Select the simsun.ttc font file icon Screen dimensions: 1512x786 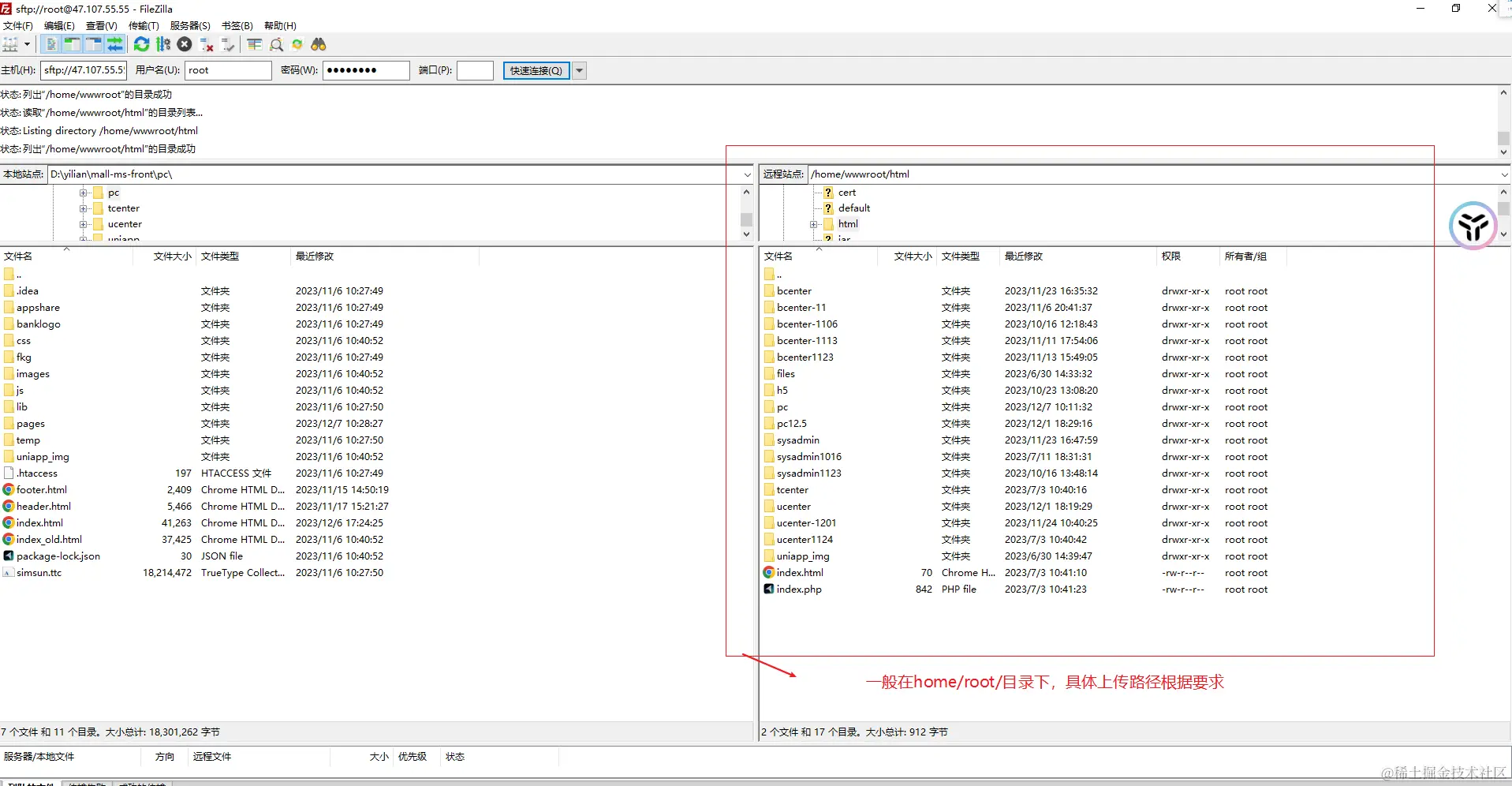click(x=9, y=573)
